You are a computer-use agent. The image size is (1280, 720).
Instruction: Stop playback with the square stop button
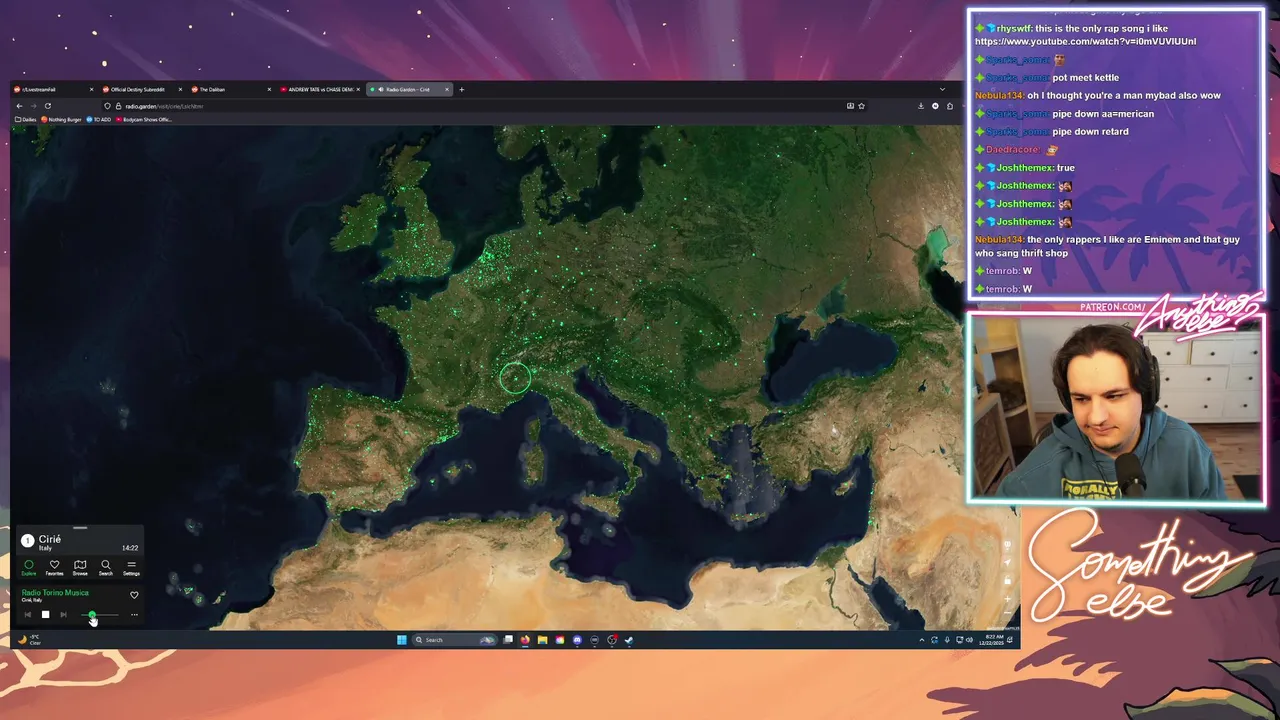coord(45,614)
